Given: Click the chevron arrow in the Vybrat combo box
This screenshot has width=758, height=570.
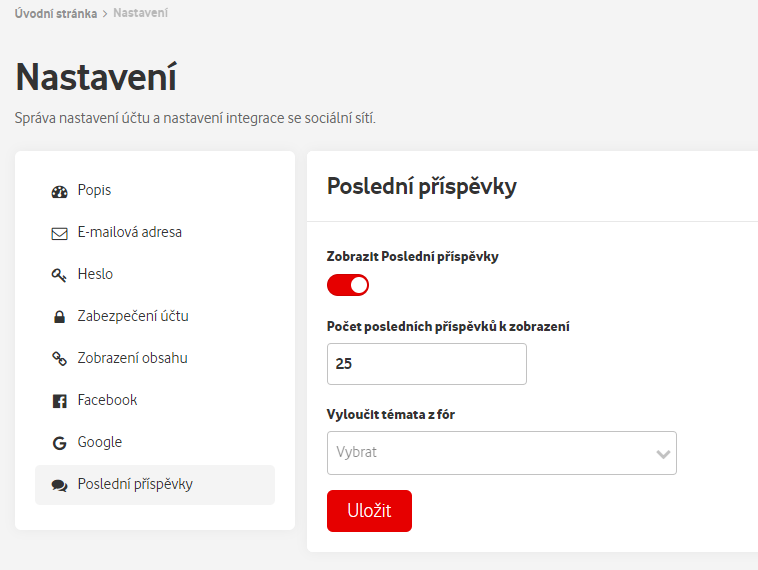Looking at the screenshot, I should [x=663, y=454].
